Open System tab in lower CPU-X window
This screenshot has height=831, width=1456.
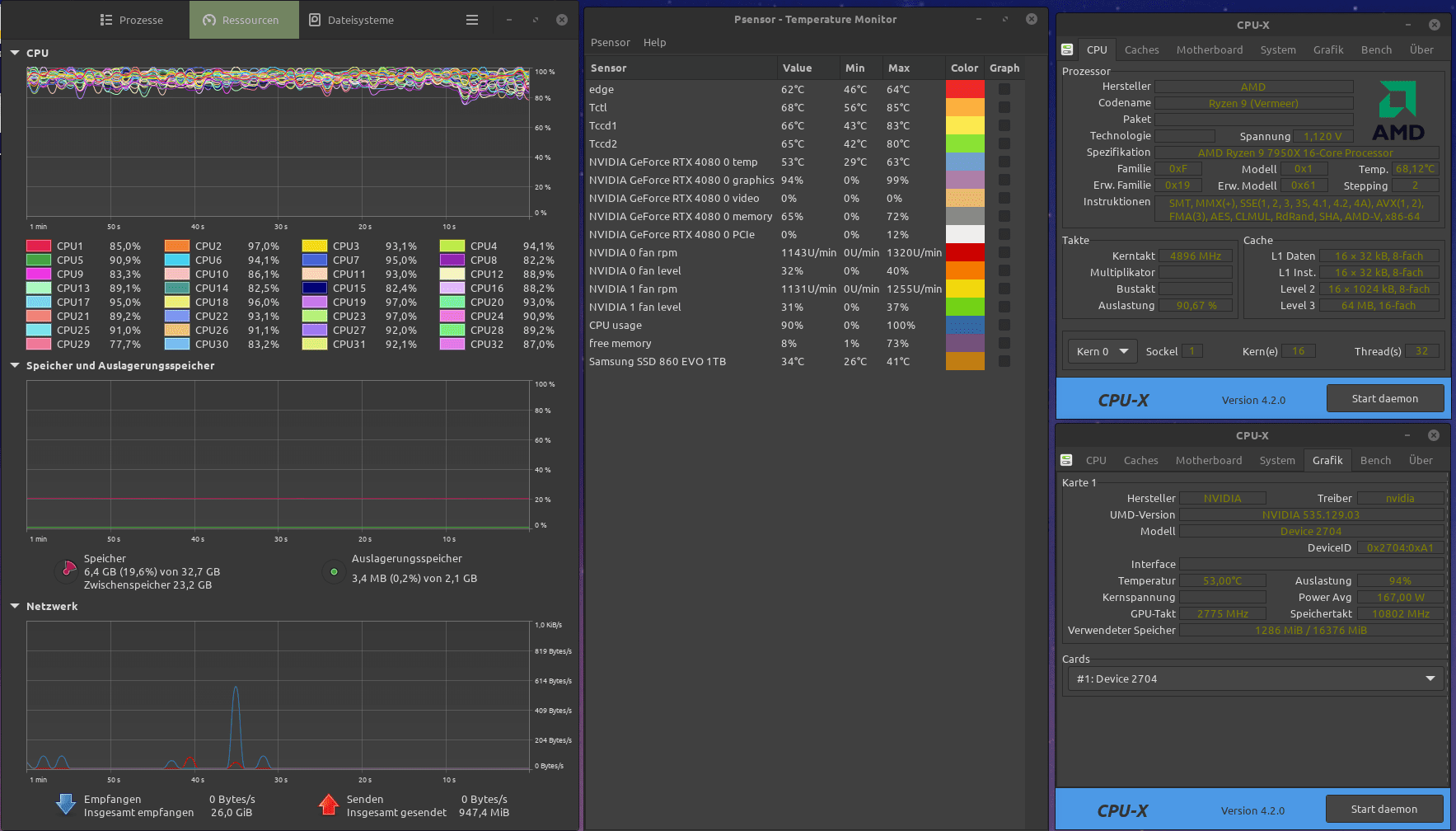click(1277, 460)
